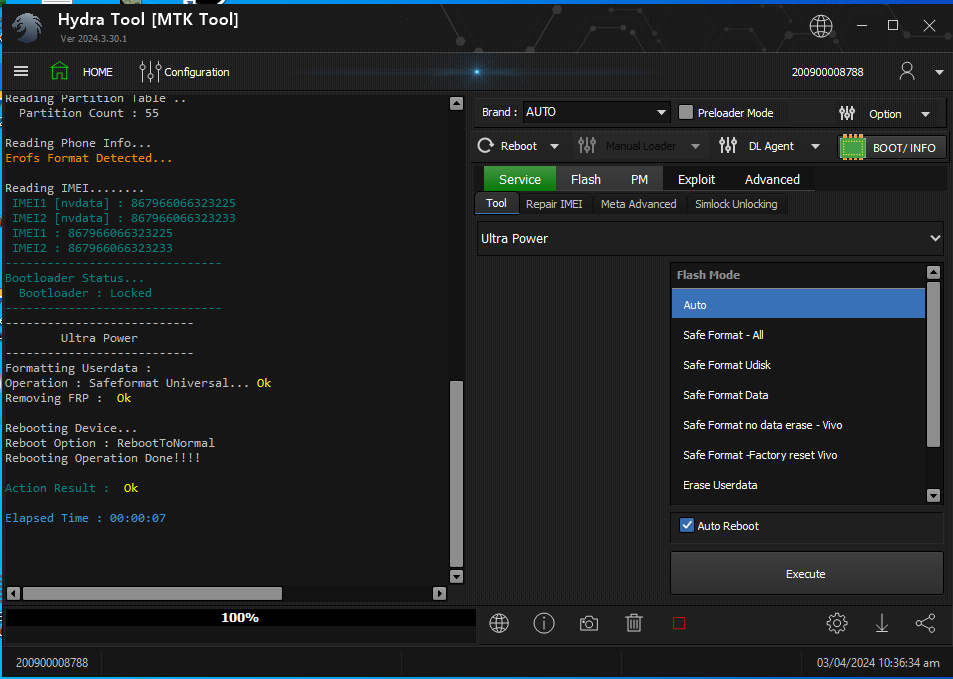The height and width of the screenshot is (679, 953).
Task: Click the info circle icon
Action: [x=543, y=623]
